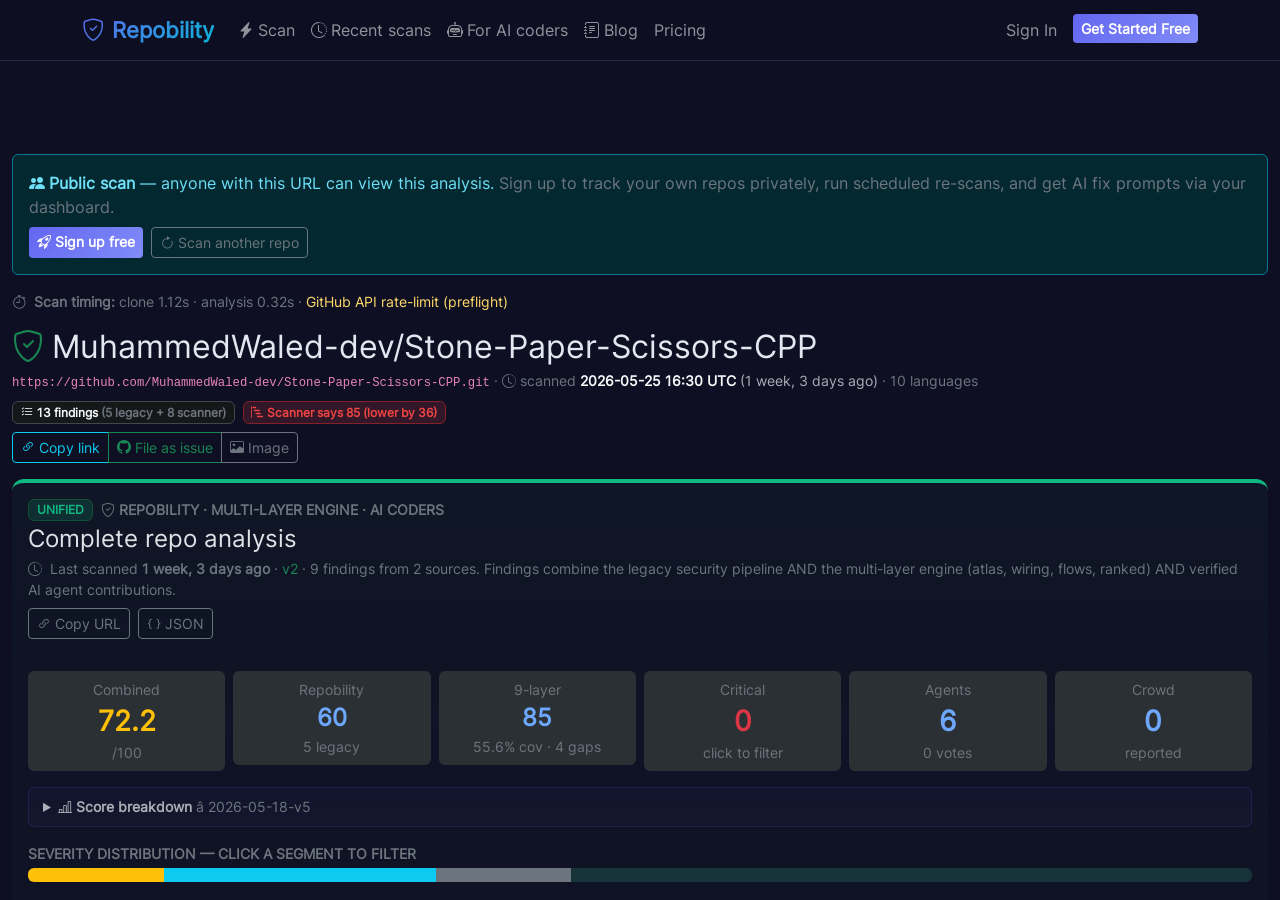Click the newspaper icon beside Blog
This screenshot has height=900, width=1280.
pyautogui.click(x=592, y=30)
